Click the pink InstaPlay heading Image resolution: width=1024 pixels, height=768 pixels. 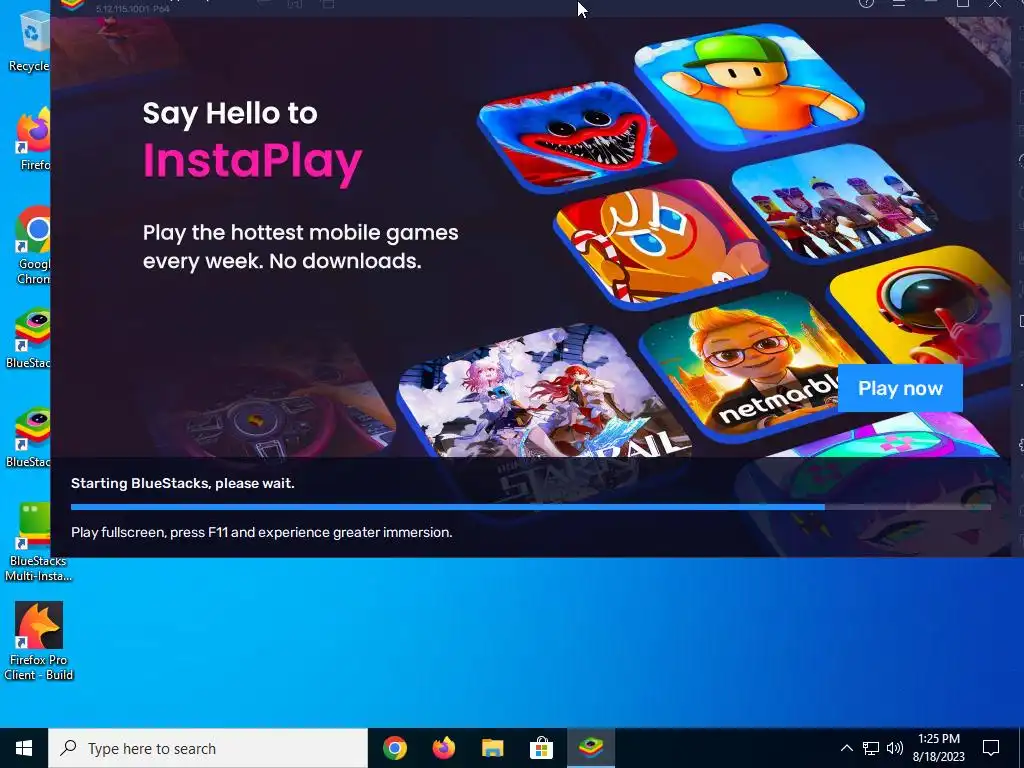(252, 161)
